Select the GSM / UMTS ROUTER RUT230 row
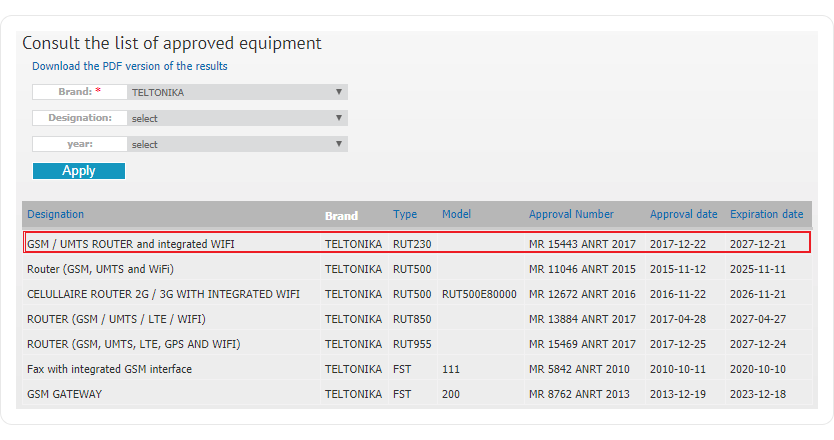The height and width of the screenshot is (440, 834). (131, 243)
